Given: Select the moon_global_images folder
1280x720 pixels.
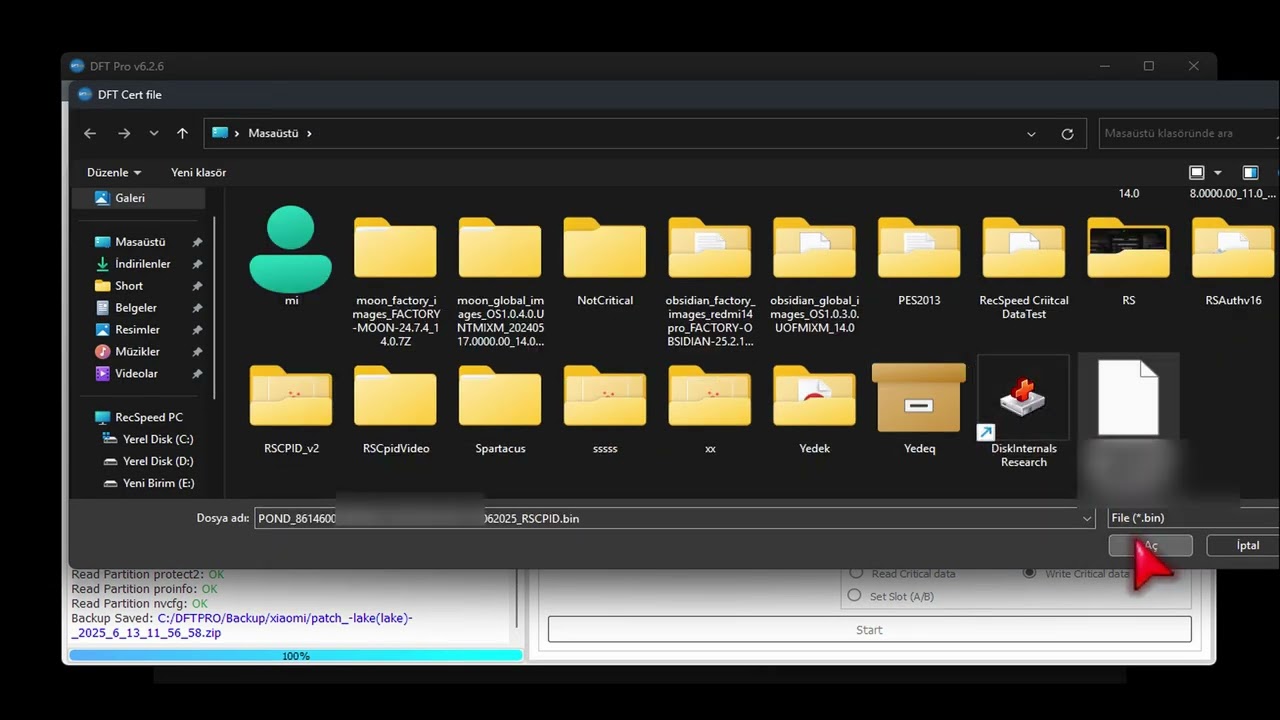Looking at the screenshot, I should coord(500,247).
